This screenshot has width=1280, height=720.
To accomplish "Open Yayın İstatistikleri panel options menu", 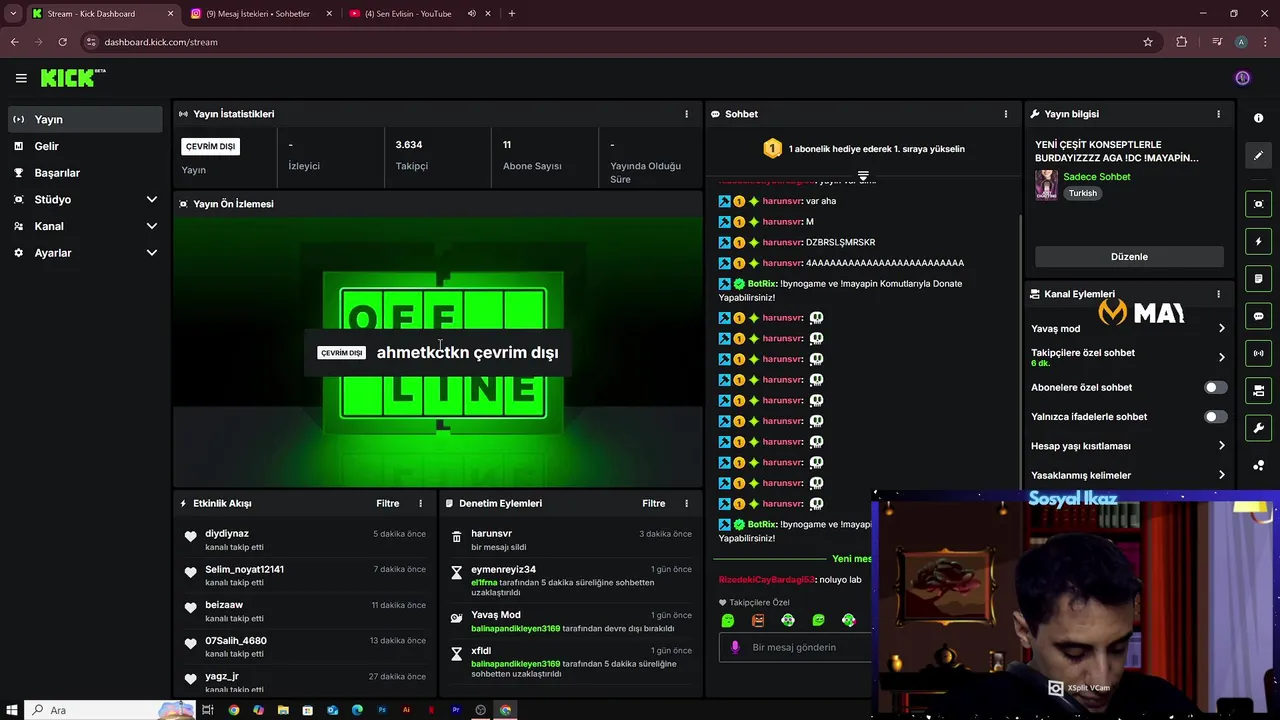I will click(x=686, y=114).
